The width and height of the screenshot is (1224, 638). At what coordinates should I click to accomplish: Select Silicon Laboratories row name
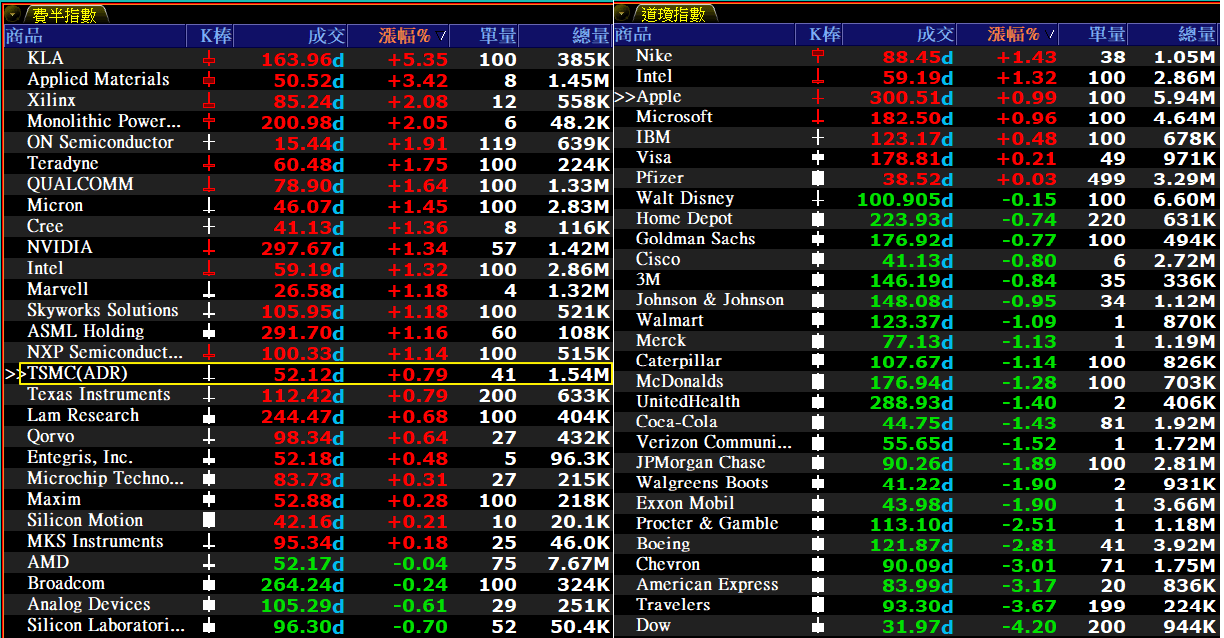105,625
